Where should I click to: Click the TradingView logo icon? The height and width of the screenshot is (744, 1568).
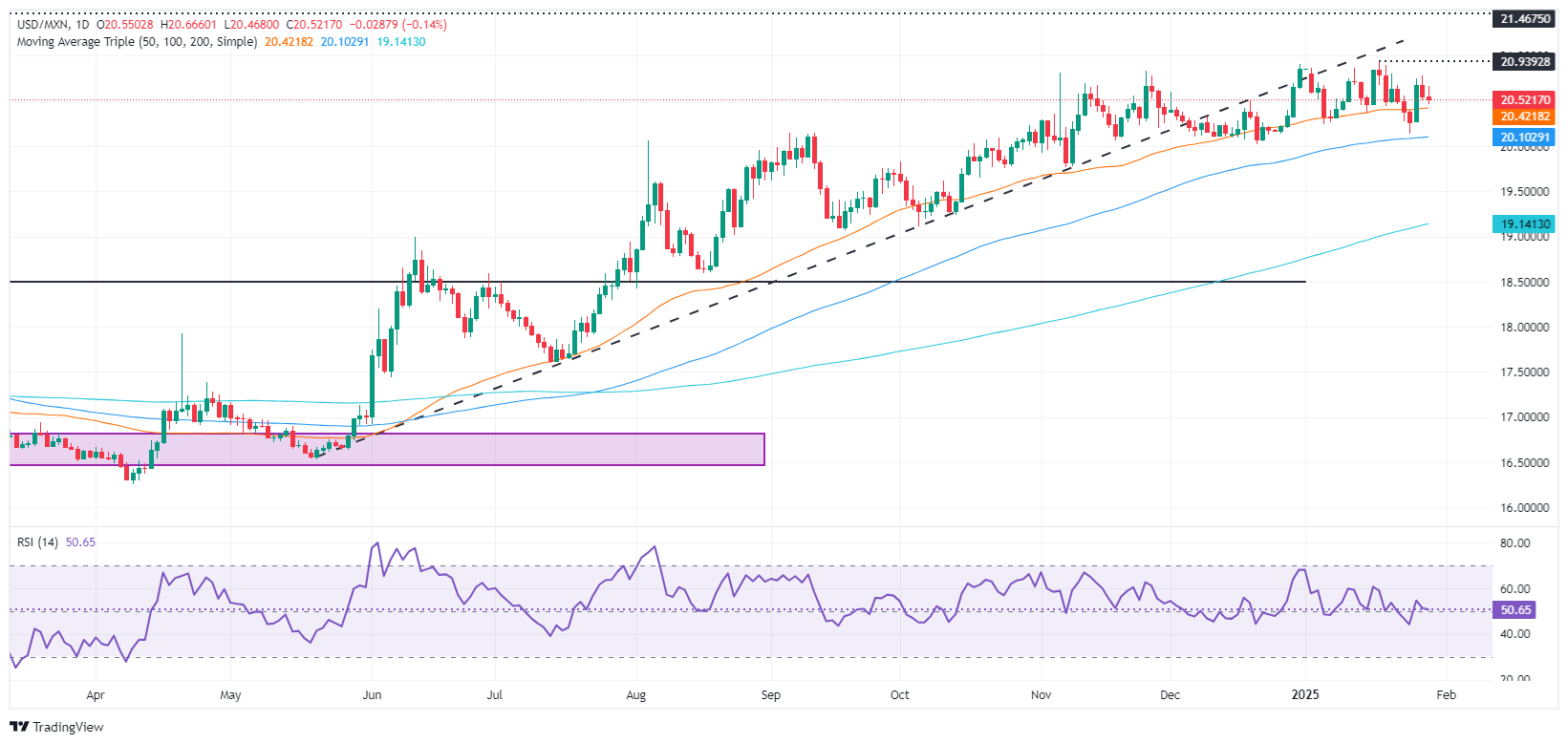tap(18, 727)
